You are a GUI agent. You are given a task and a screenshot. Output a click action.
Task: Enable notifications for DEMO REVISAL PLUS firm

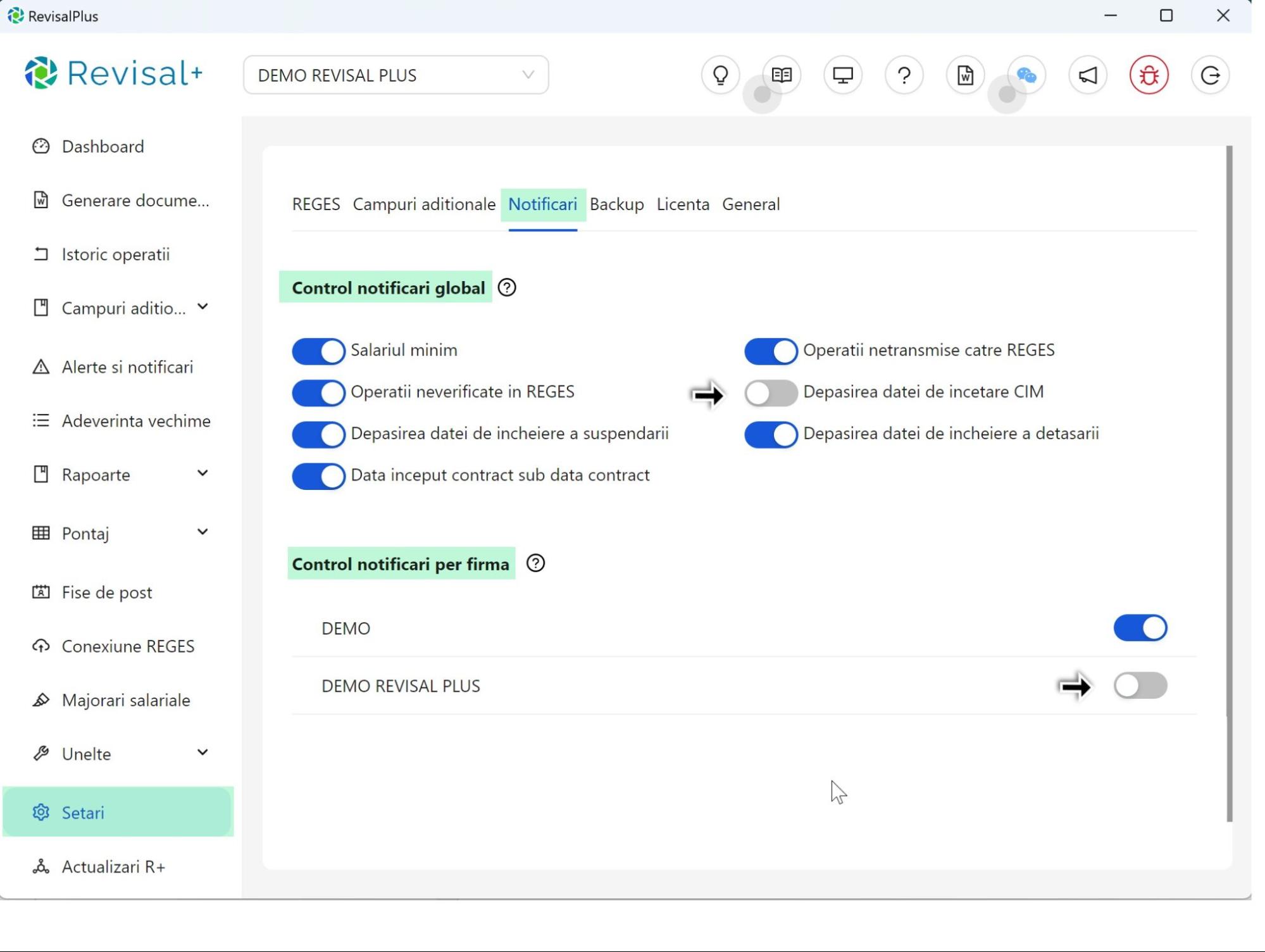pos(1140,686)
